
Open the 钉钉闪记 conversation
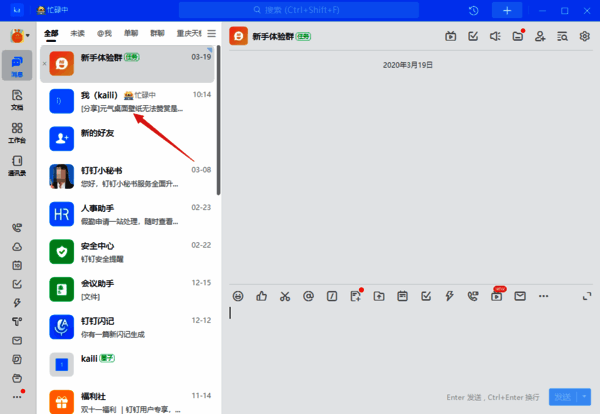127,327
